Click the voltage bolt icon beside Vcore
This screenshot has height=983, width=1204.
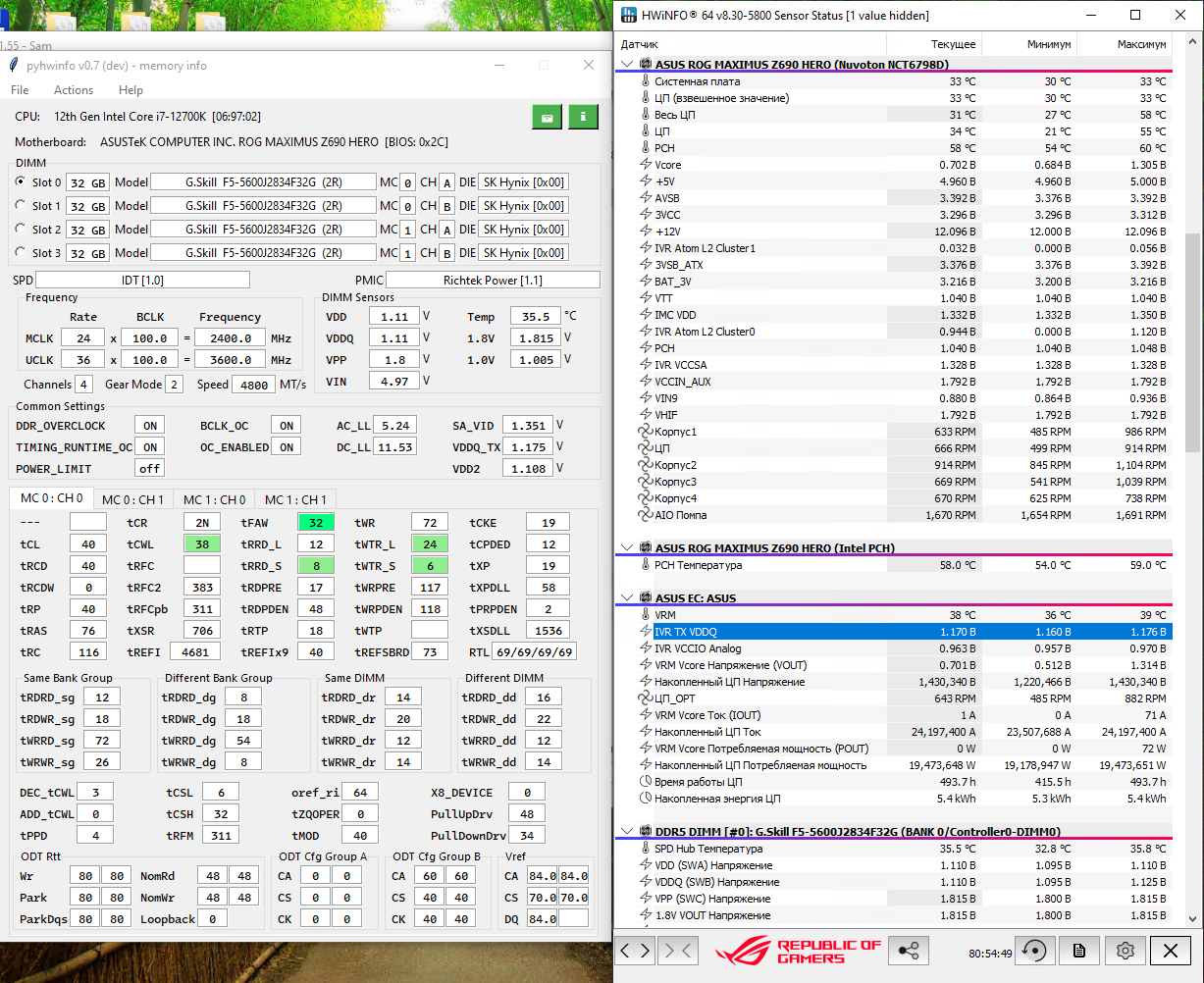click(x=645, y=165)
